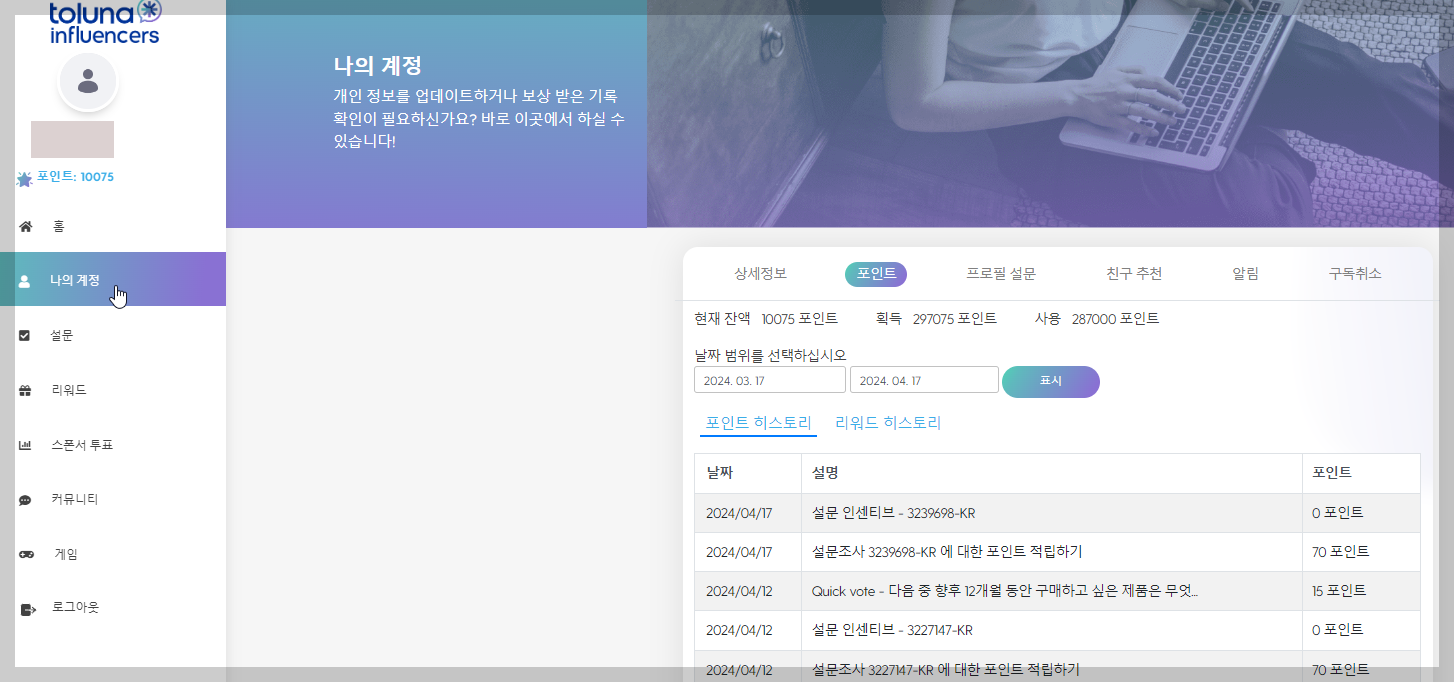This screenshot has height=682, width=1454.
Task: Open the 설문조사 3239698-KR points entry link
Action: (950, 551)
